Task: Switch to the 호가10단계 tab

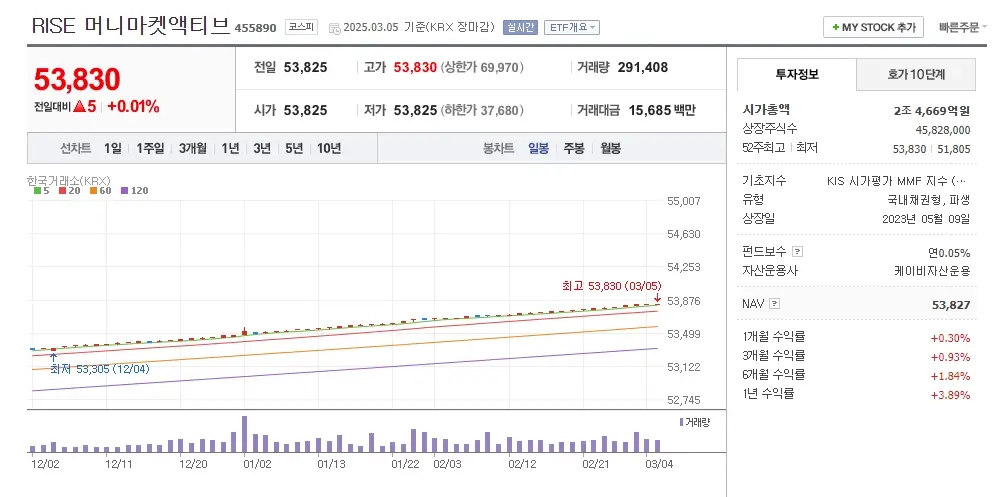Action: coord(916,74)
